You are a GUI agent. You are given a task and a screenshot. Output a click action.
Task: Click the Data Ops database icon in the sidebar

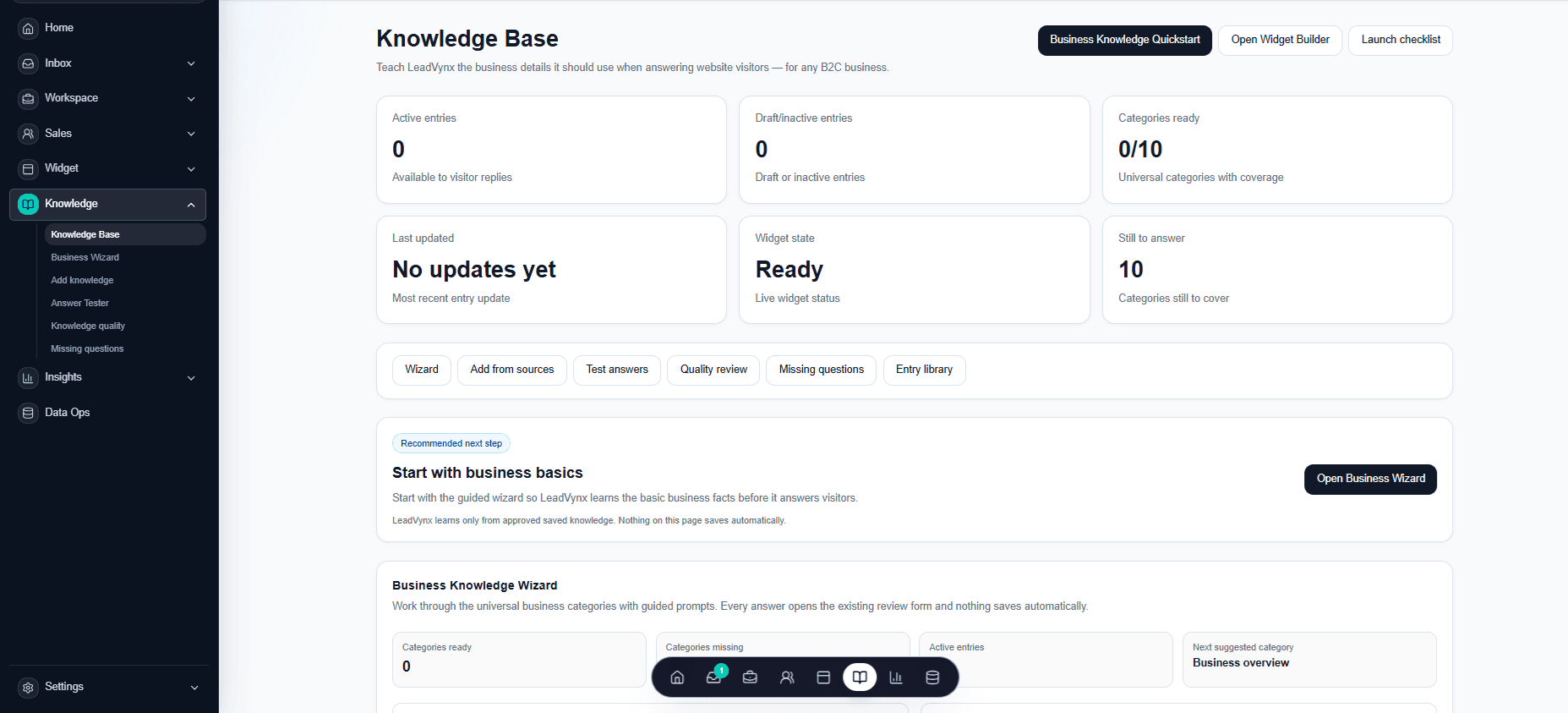point(28,413)
